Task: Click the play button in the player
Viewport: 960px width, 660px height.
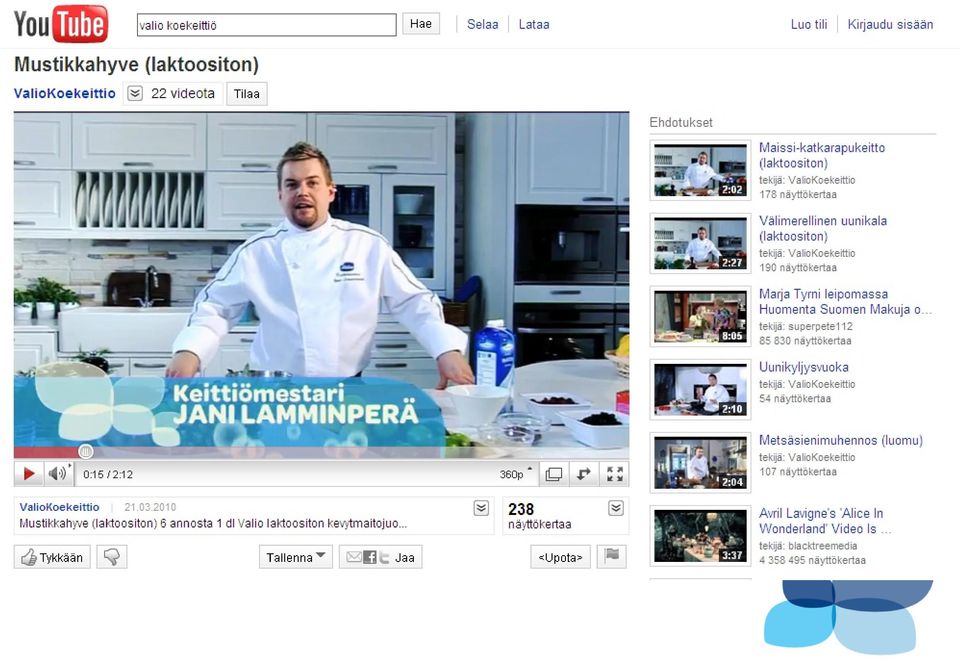Action: point(28,474)
